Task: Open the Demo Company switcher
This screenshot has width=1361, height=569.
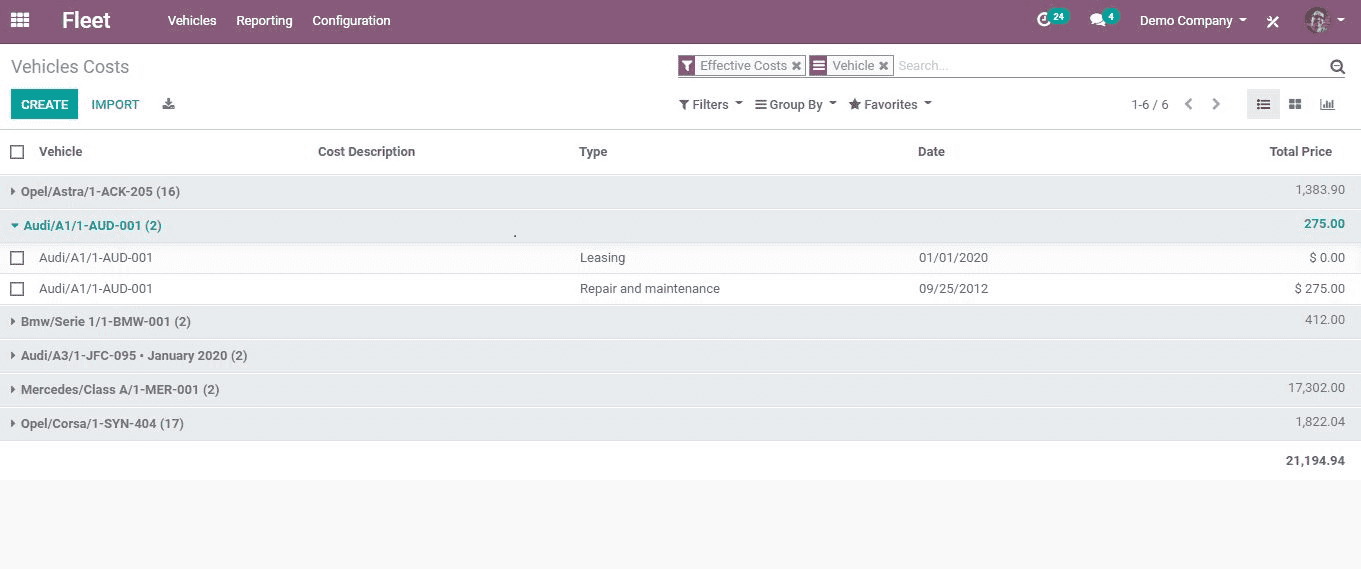Action: pyautogui.click(x=1193, y=20)
